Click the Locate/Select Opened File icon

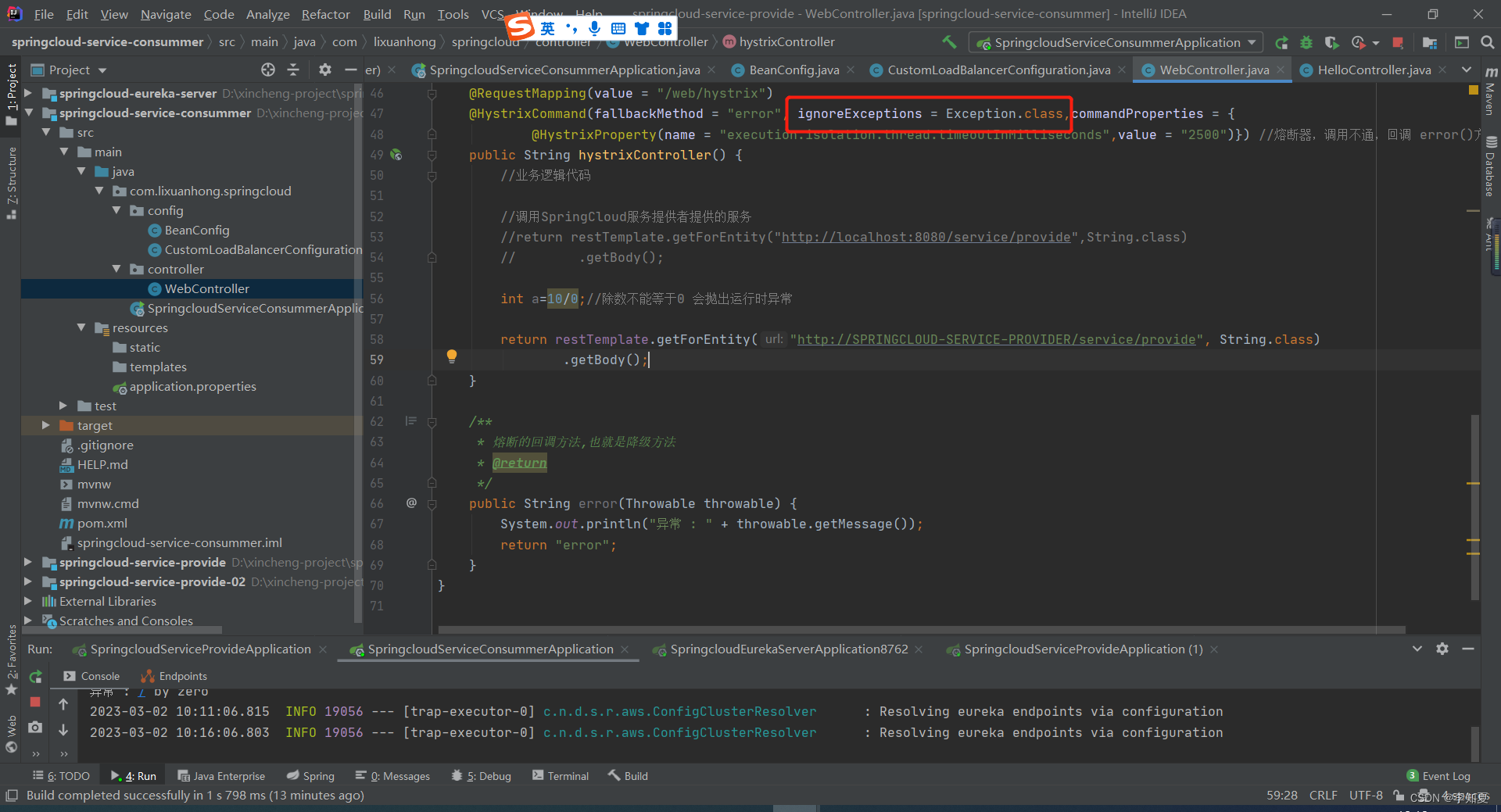[x=268, y=70]
